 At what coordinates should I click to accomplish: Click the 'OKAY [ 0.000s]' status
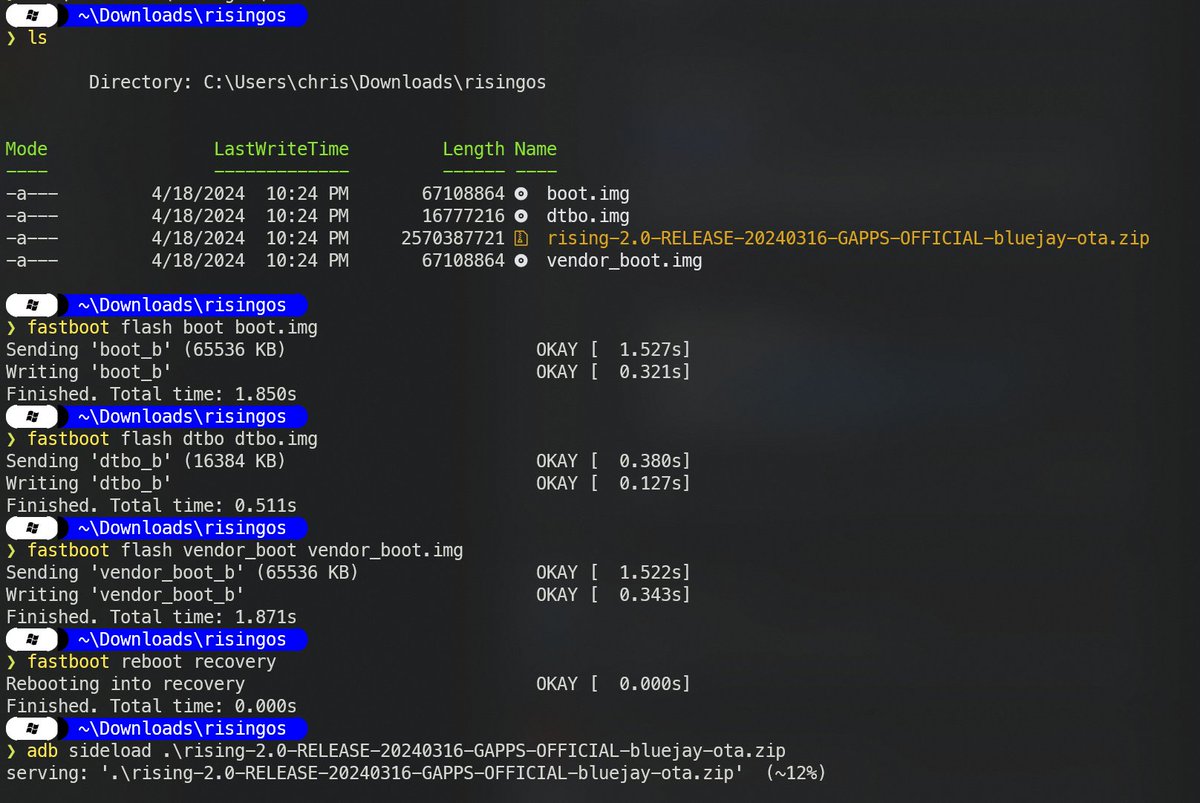tap(613, 684)
